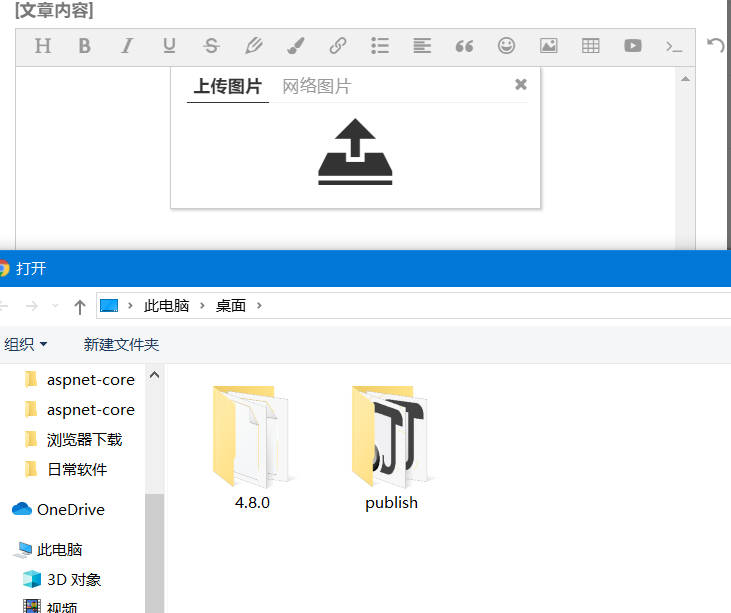This screenshot has height=613, width=731.
Task: Select 视频 in navigation pane
Action: click(x=50, y=606)
